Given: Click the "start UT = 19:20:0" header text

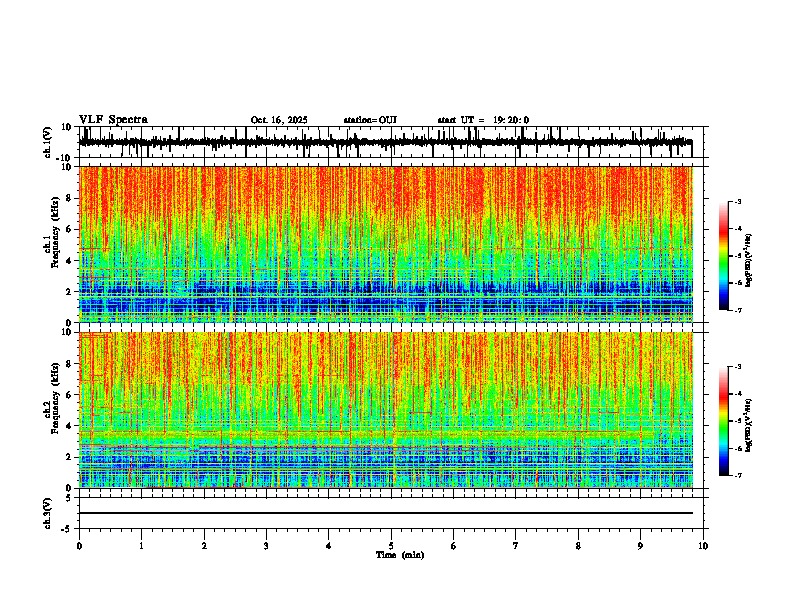Looking at the screenshot, I should coord(483,120).
